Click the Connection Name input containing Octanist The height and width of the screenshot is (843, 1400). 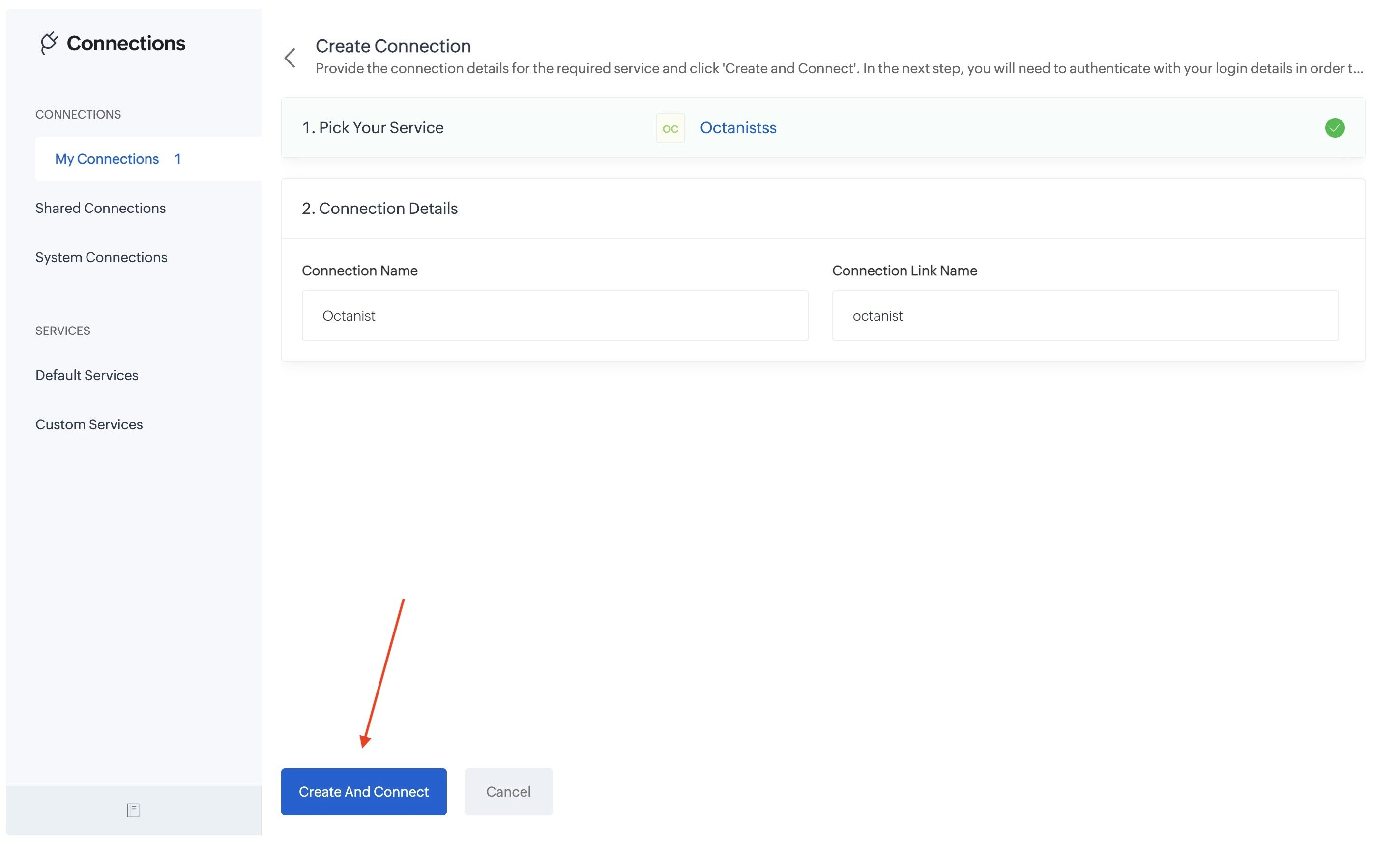click(x=554, y=315)
